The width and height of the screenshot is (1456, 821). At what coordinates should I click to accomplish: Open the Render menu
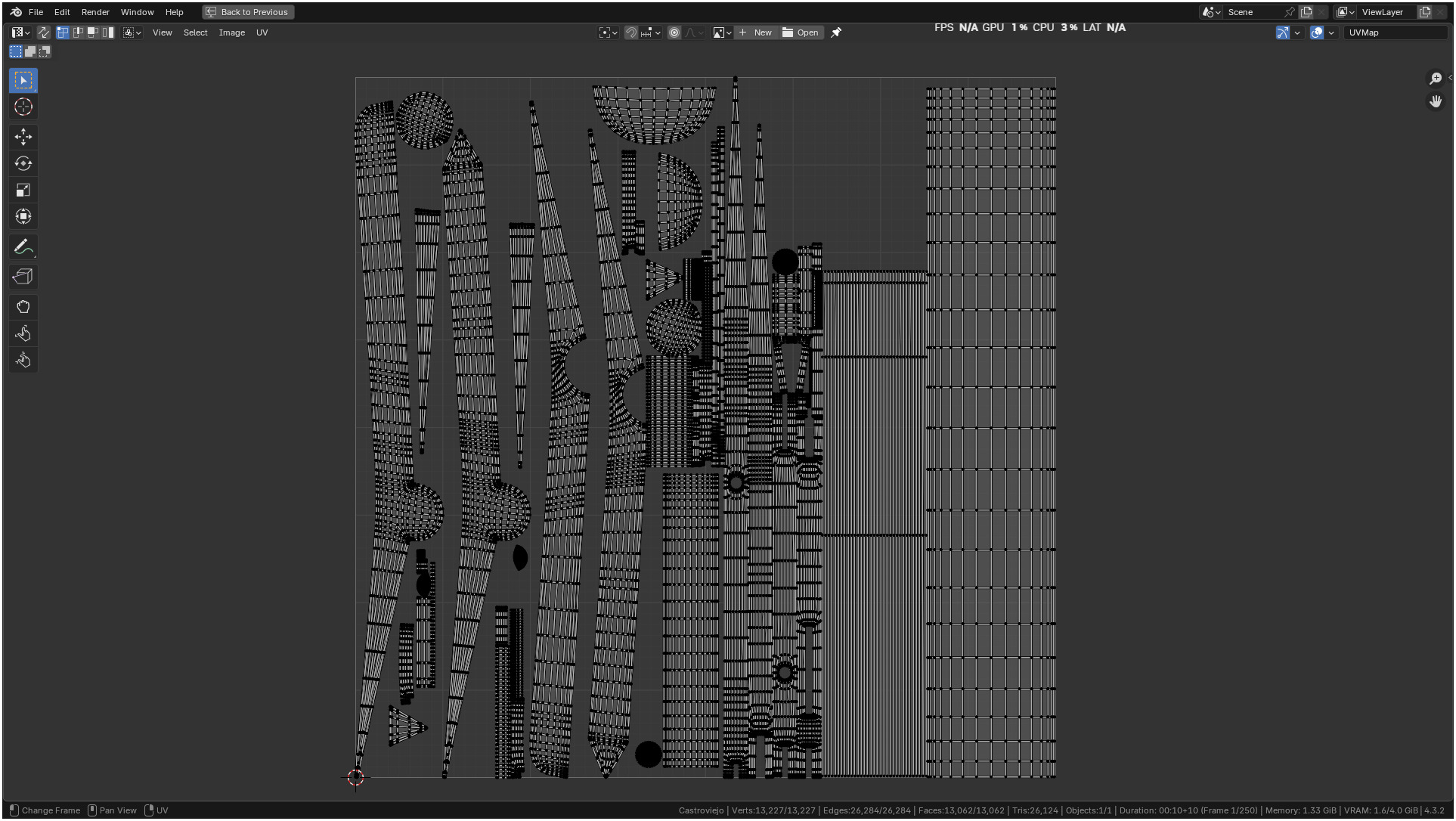click(95, 12)
